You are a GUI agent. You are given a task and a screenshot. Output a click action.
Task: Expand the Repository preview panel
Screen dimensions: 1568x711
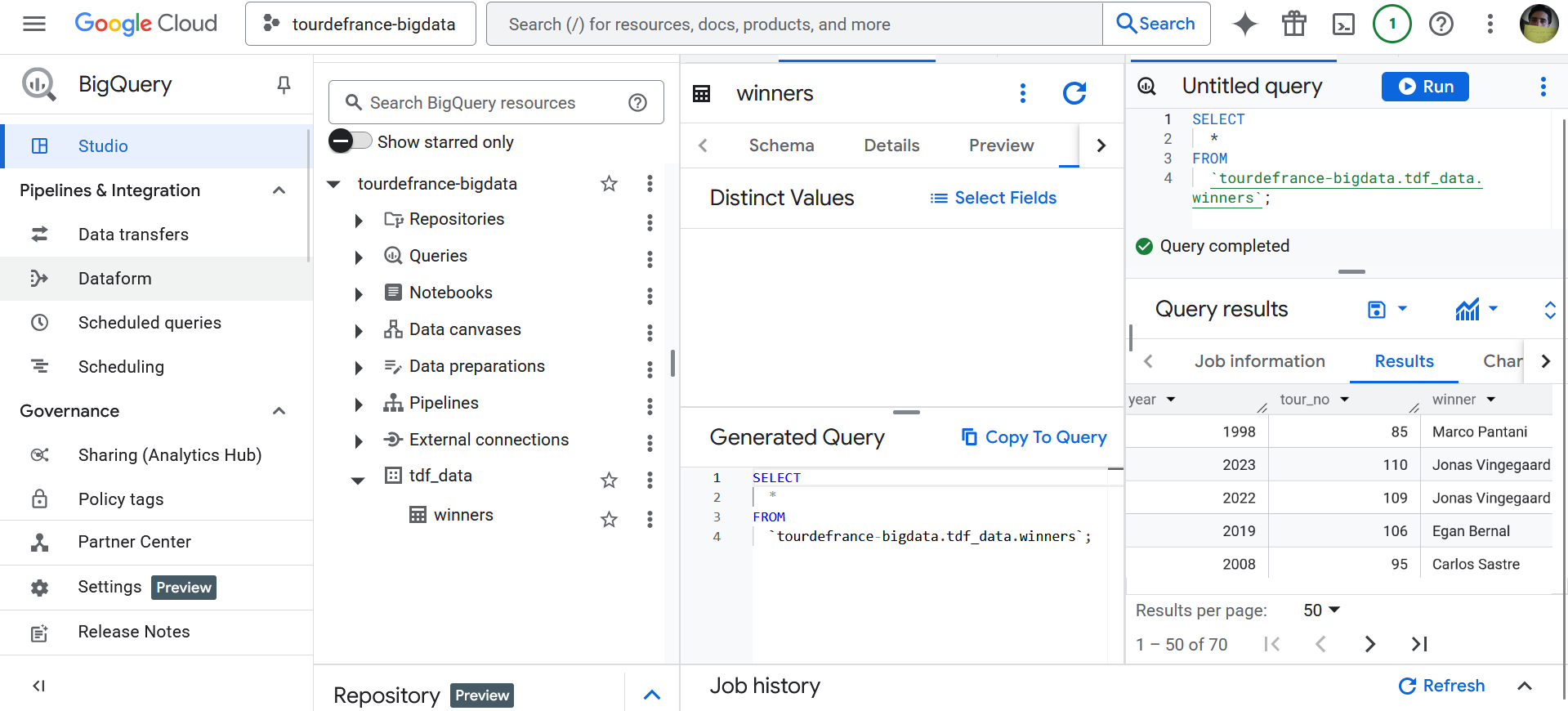(x=651, y=695)
